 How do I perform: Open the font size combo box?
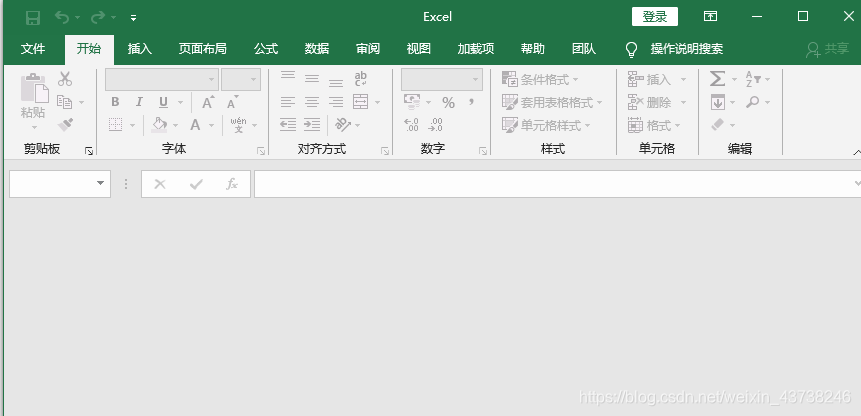pos(241,80)
